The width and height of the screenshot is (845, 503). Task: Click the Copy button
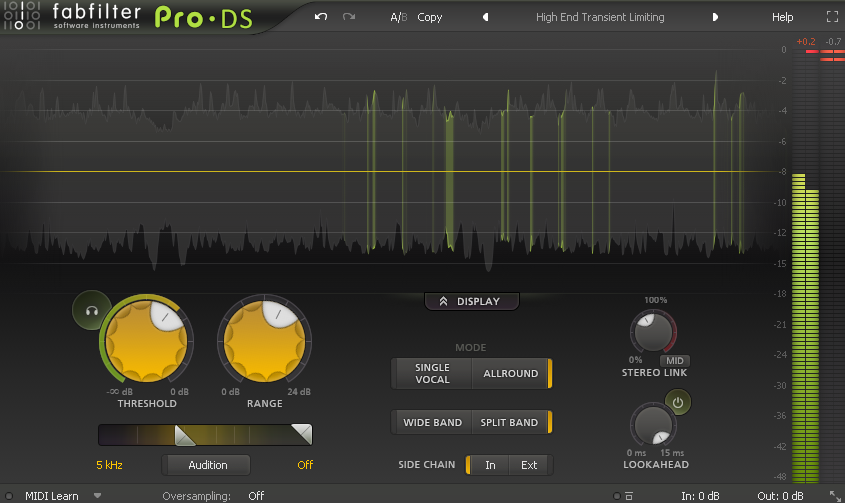point(430,17)
